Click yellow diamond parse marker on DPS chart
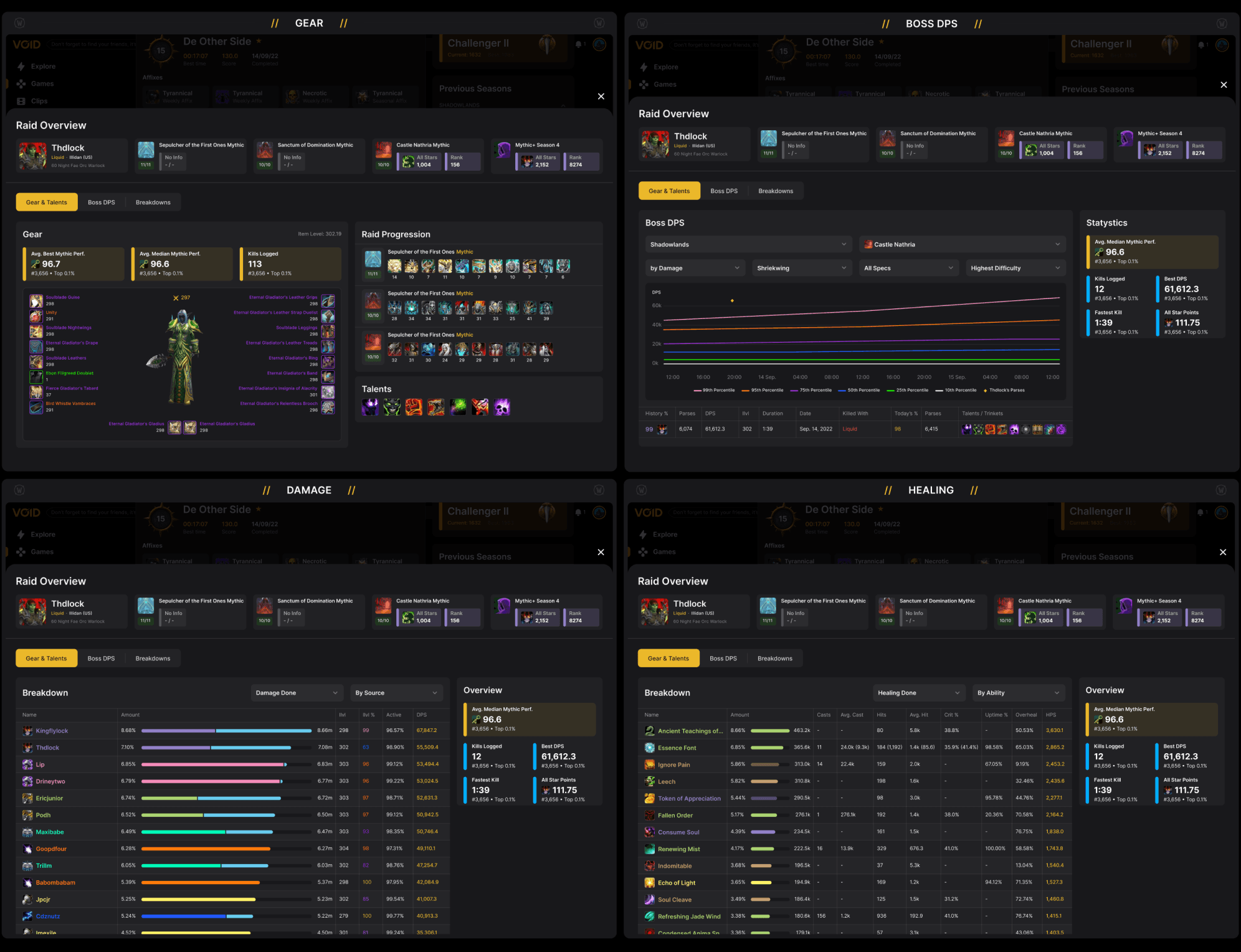Image resolution: width=1241 pixels, height=952 pixels. [x=732, y=301]
